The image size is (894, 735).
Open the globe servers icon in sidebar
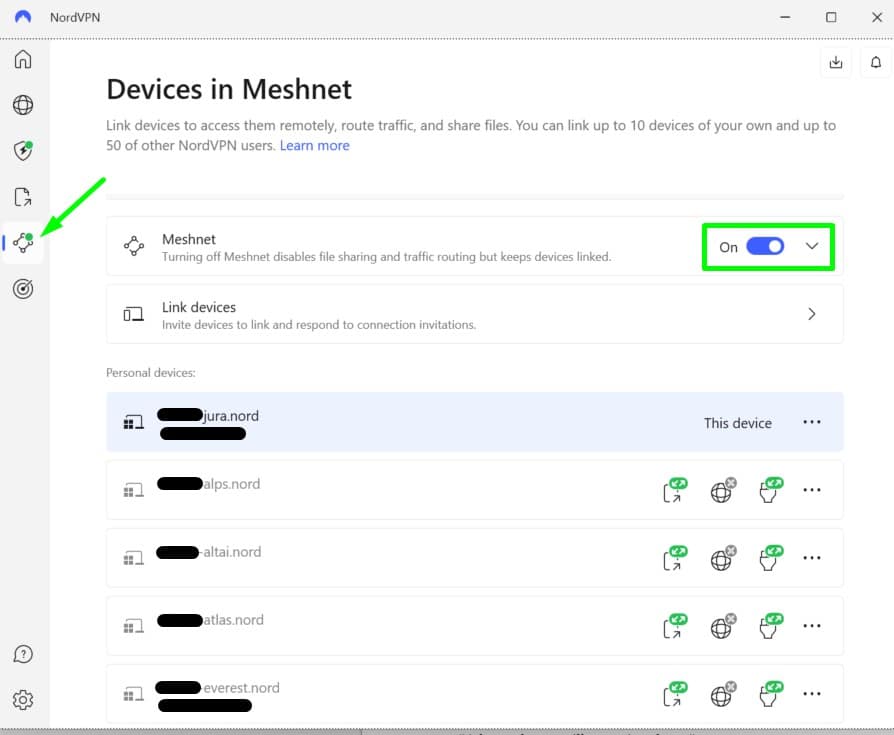[23, 105]
